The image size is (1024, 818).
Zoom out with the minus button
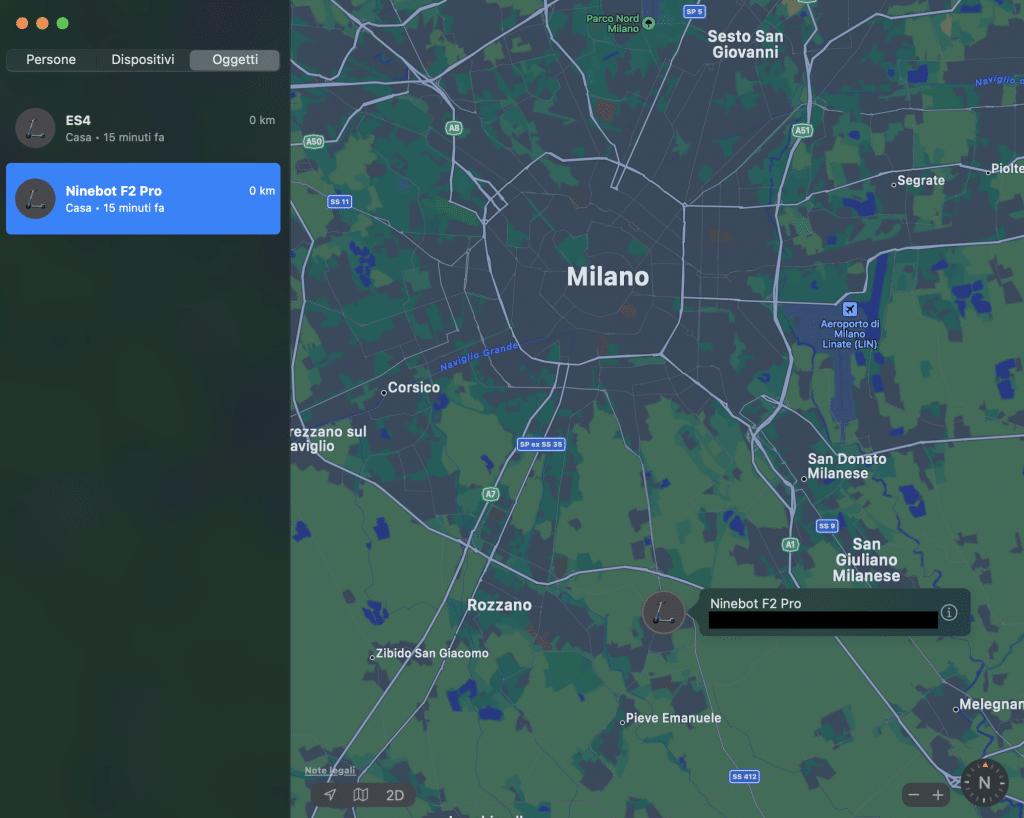point(914,794)
